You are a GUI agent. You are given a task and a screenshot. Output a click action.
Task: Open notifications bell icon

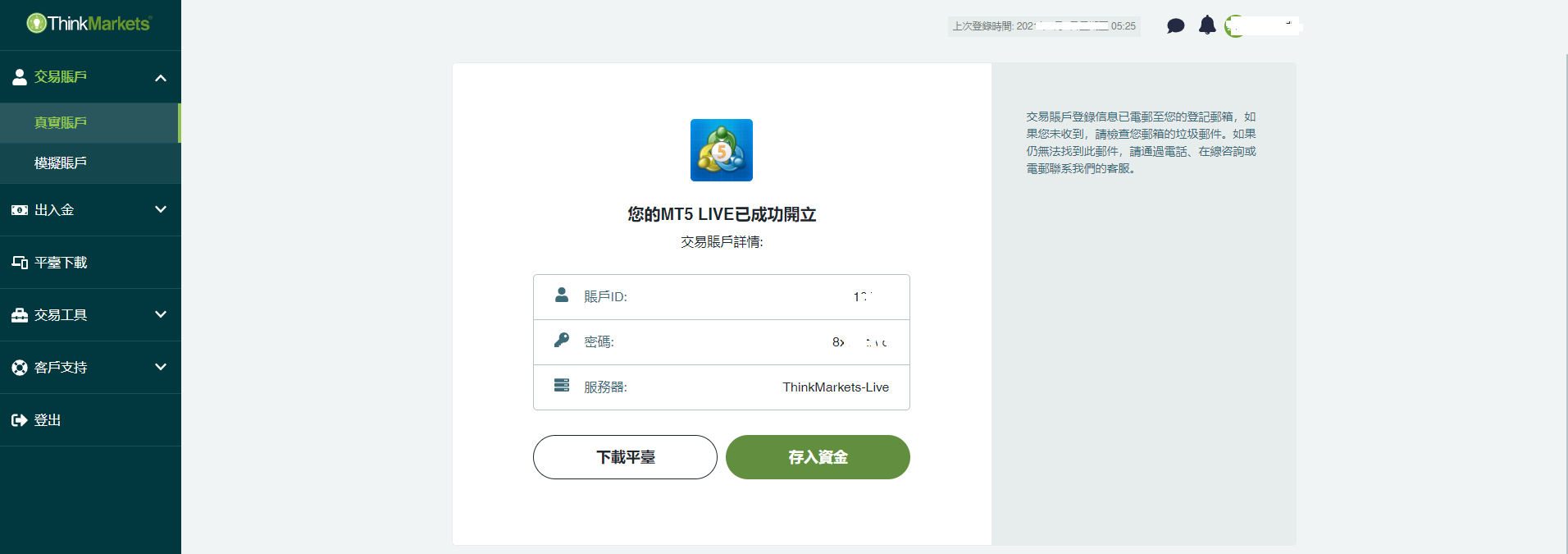(x=1207, y=25)
